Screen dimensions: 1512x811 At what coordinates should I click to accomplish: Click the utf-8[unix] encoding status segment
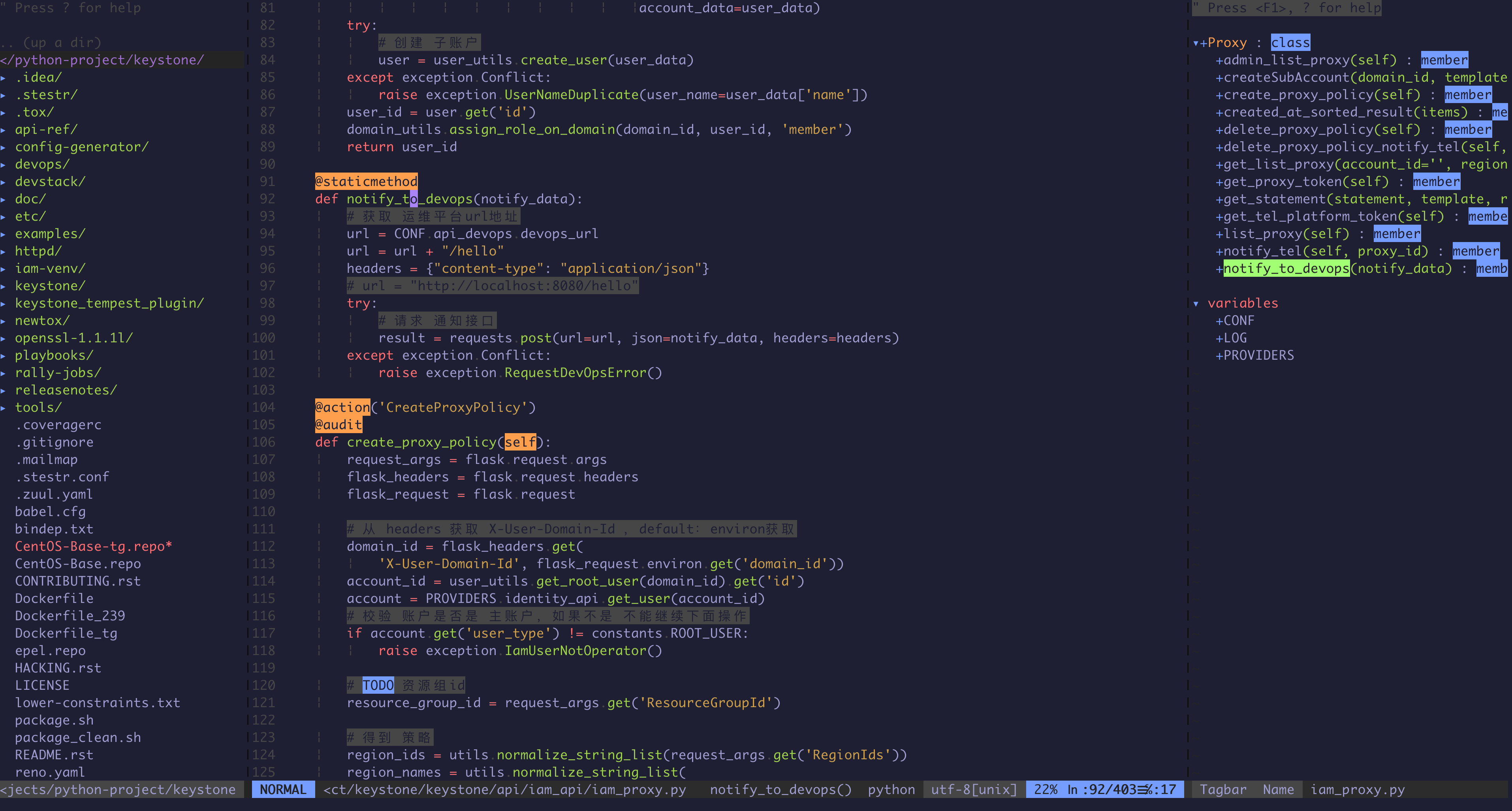(974, 790)
